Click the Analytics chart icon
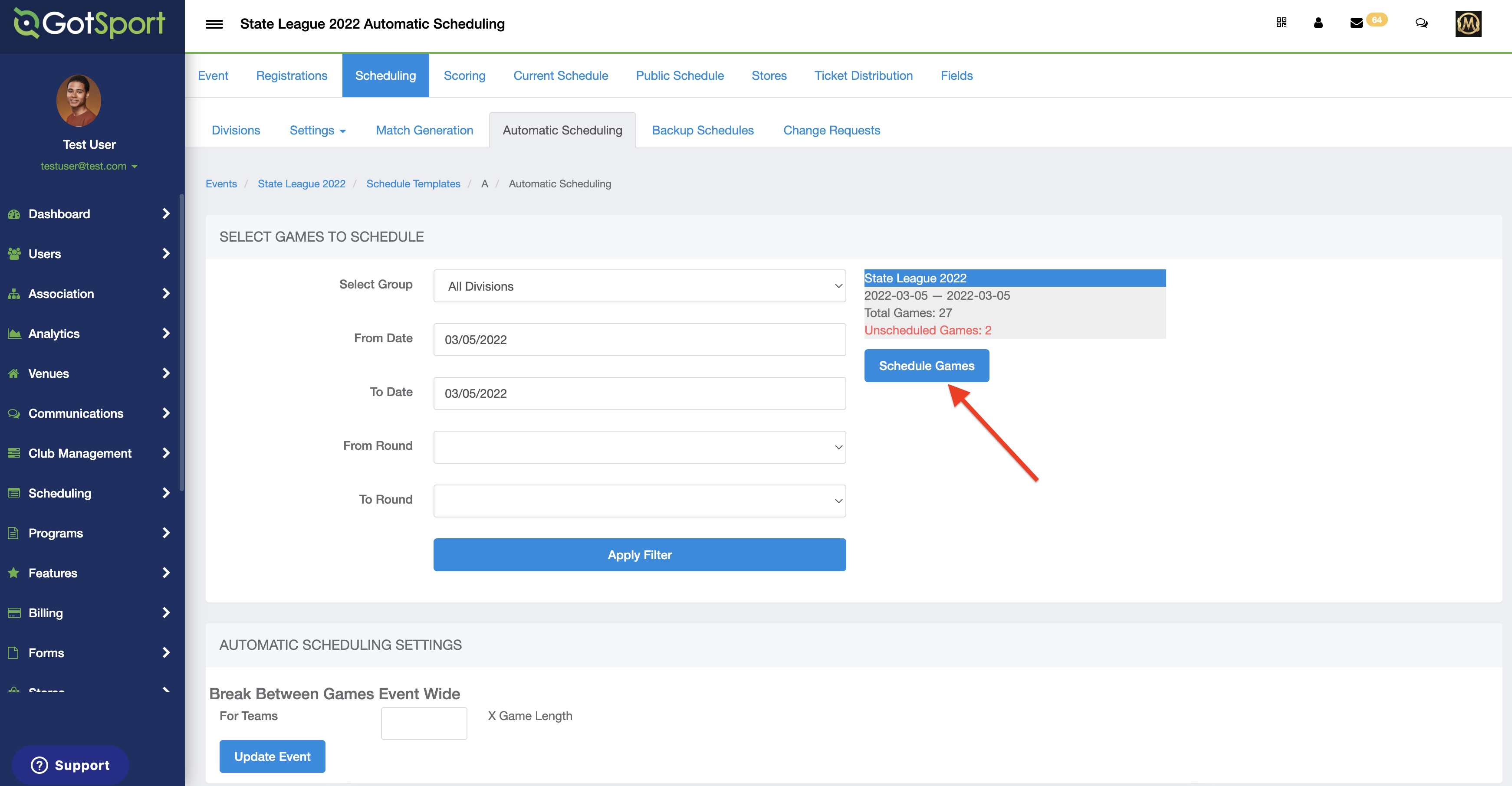Image resolution: width=1512 pixels, height=786 pixels. pyautogui.click(x=14, y=334)
